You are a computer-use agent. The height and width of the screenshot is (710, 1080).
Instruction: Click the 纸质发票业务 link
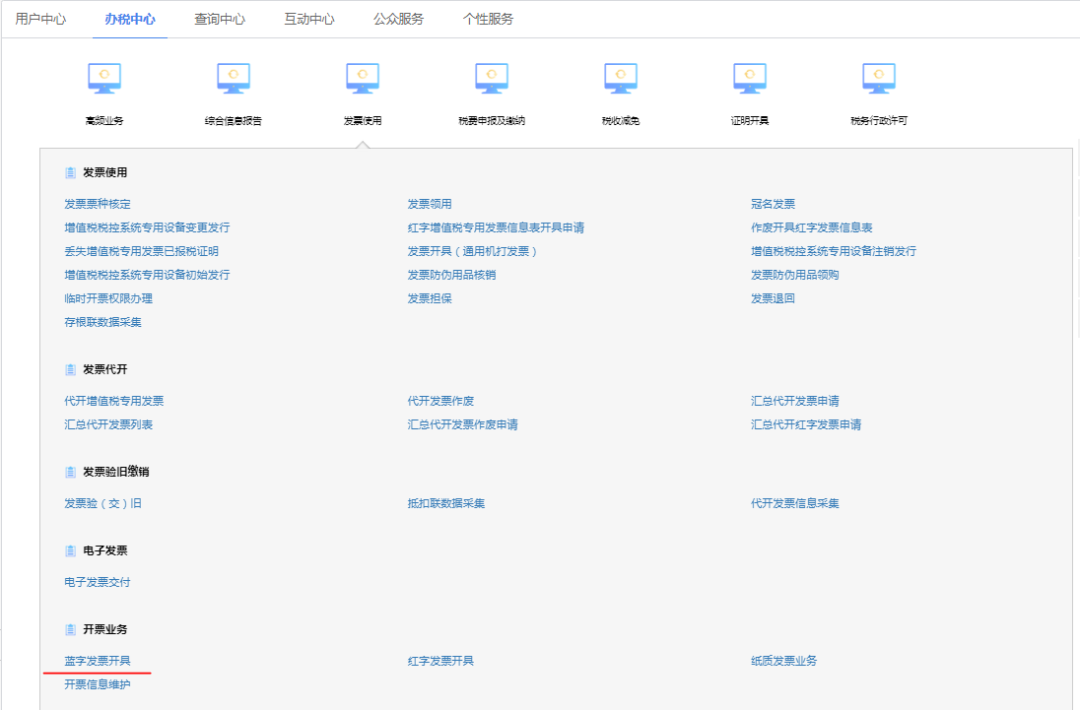(x=784, y=660)
